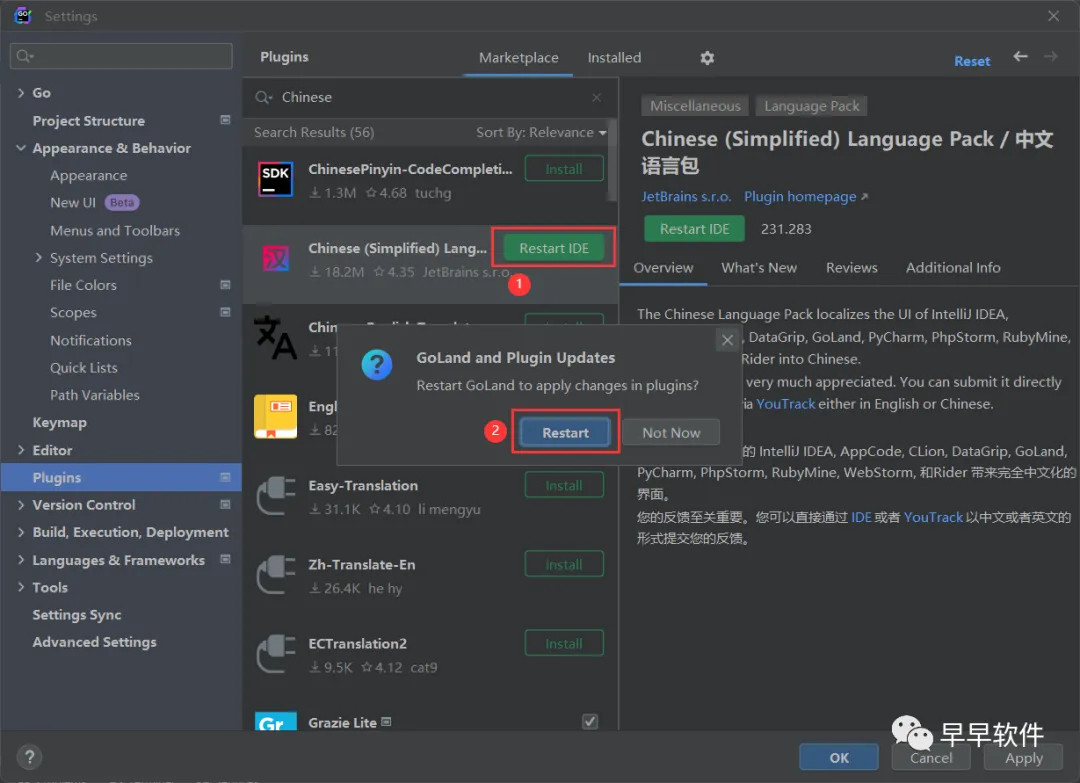Click the translation plugin icon
This screenshot has width=1080, height=783.
tap(275, 337)
